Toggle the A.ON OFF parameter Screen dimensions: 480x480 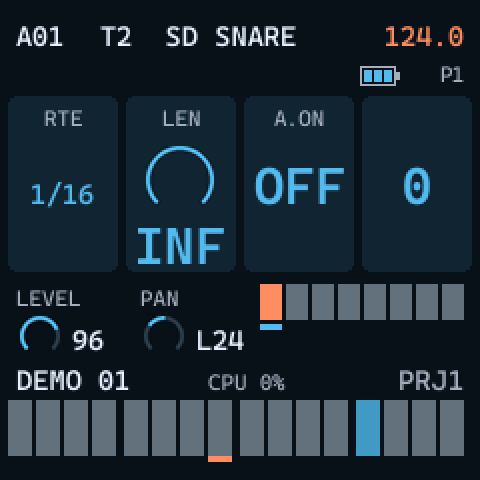[299, 184]
